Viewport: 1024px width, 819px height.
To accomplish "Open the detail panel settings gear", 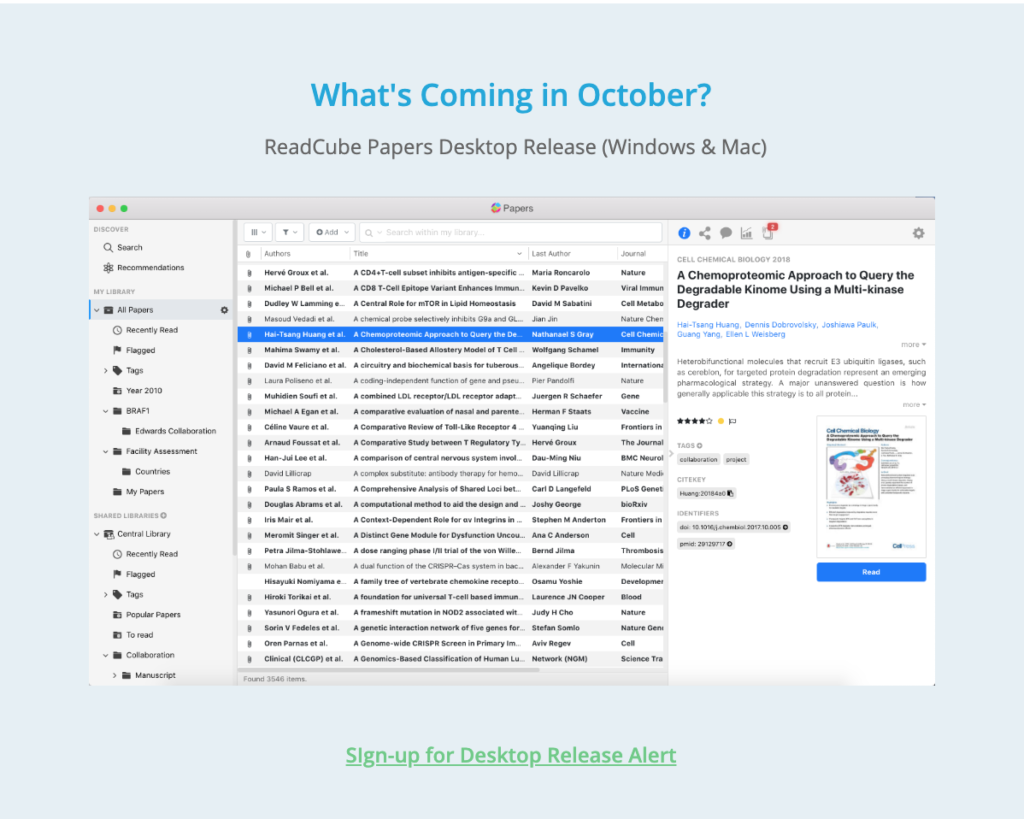I will pyautogui.click(x=919, y=233).
